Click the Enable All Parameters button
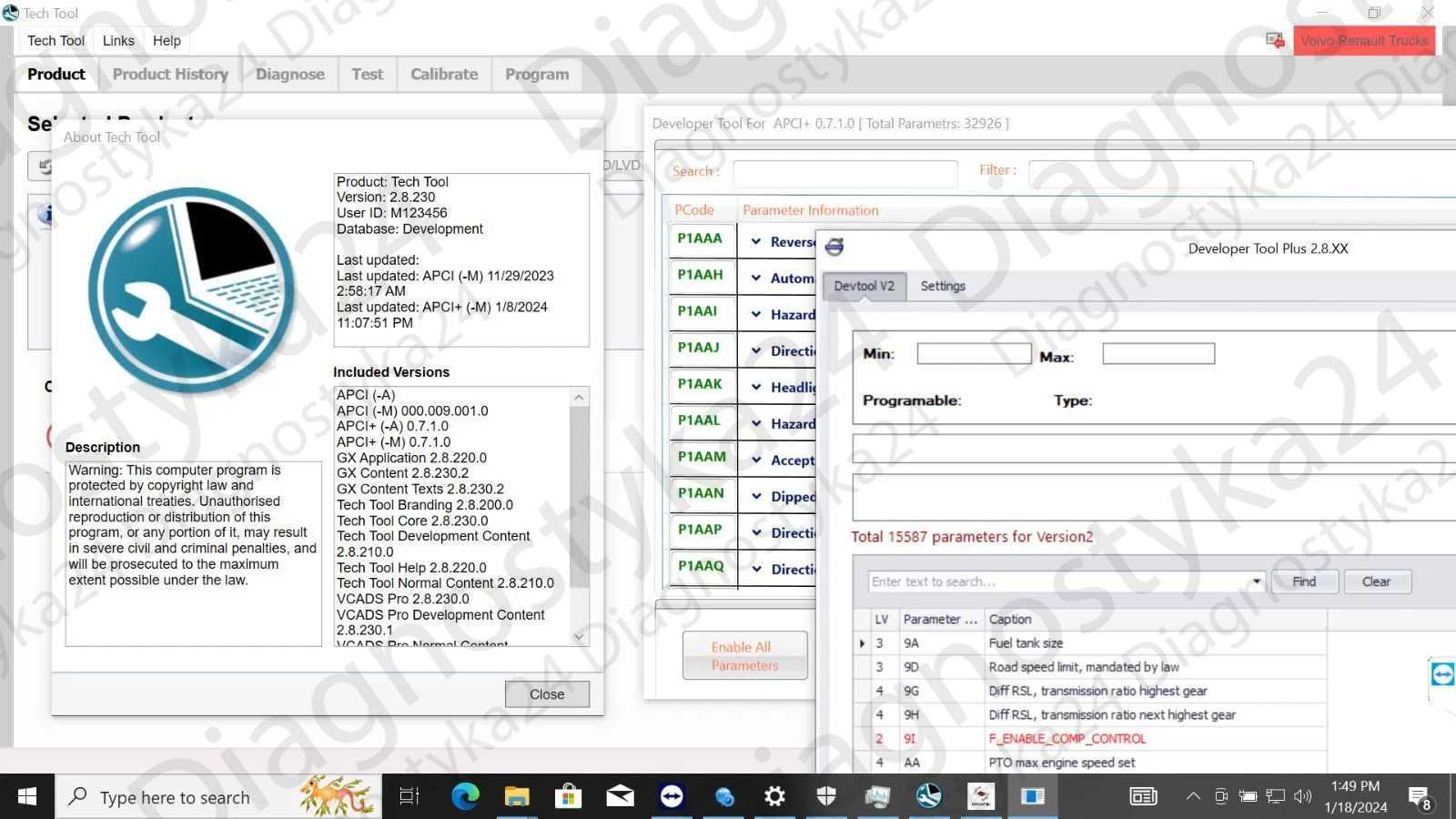This screenshot has width=1456, height=819. click(745, 656)
